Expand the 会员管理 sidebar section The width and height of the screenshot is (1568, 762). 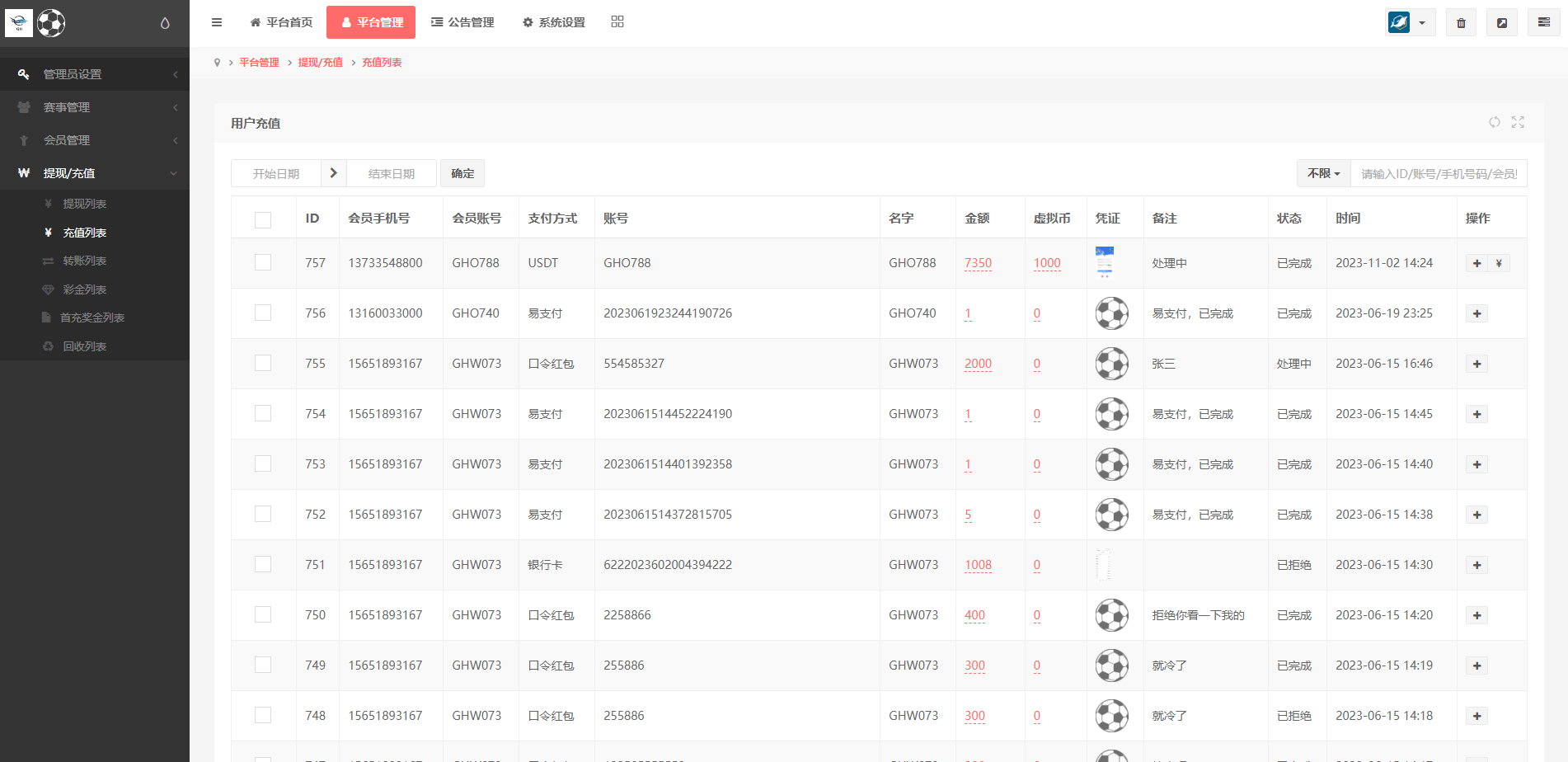coord(95,140)
